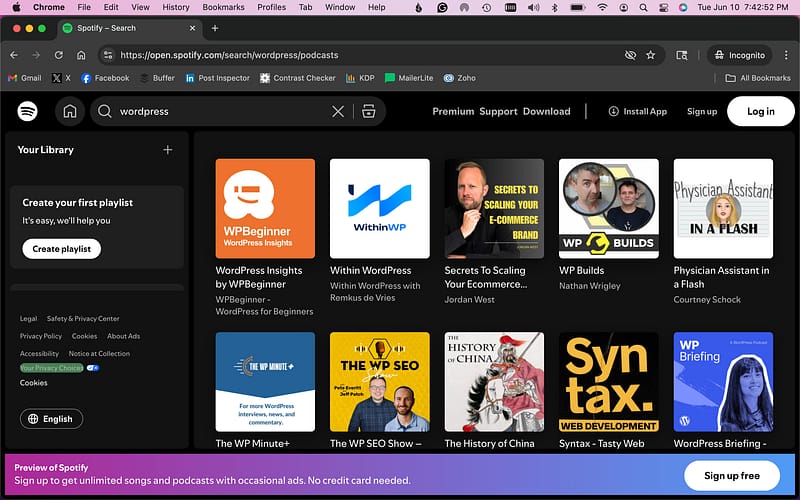The image size is (800, 500).
Task: Go to Spotify Home via house icon
Action: point(70,111)
